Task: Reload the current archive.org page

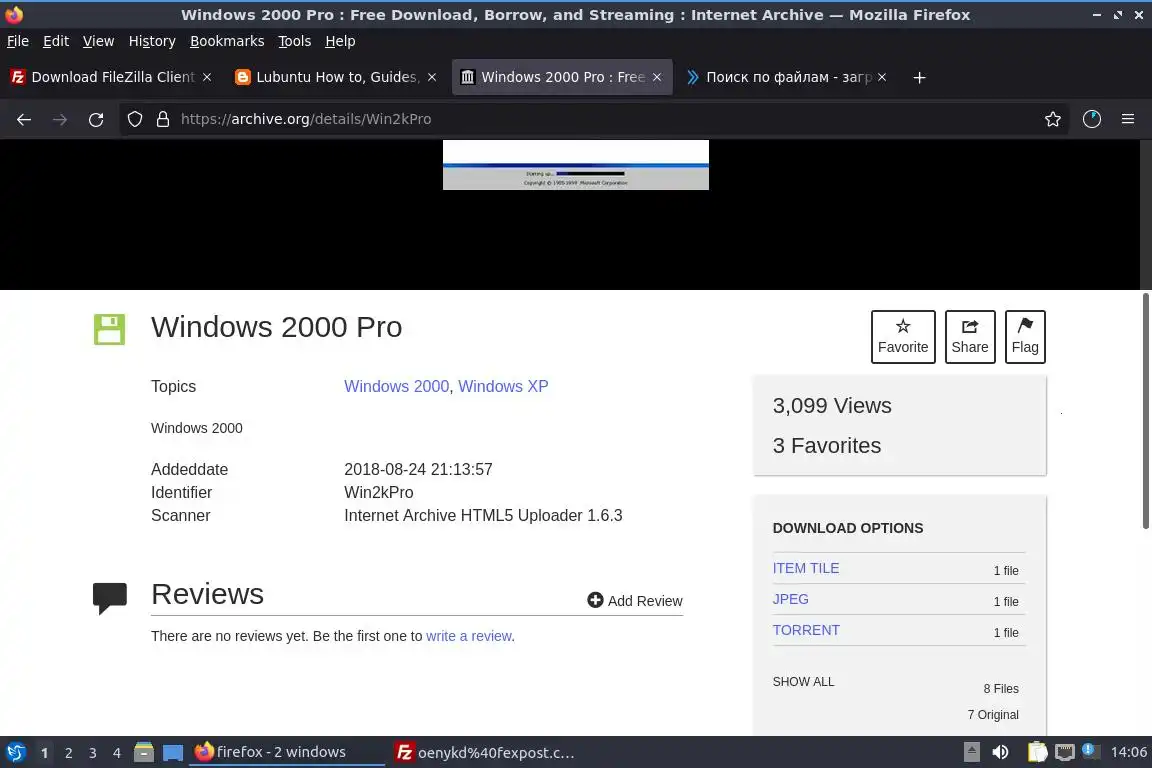Action: pyautogui.click(x=96, y=120)
